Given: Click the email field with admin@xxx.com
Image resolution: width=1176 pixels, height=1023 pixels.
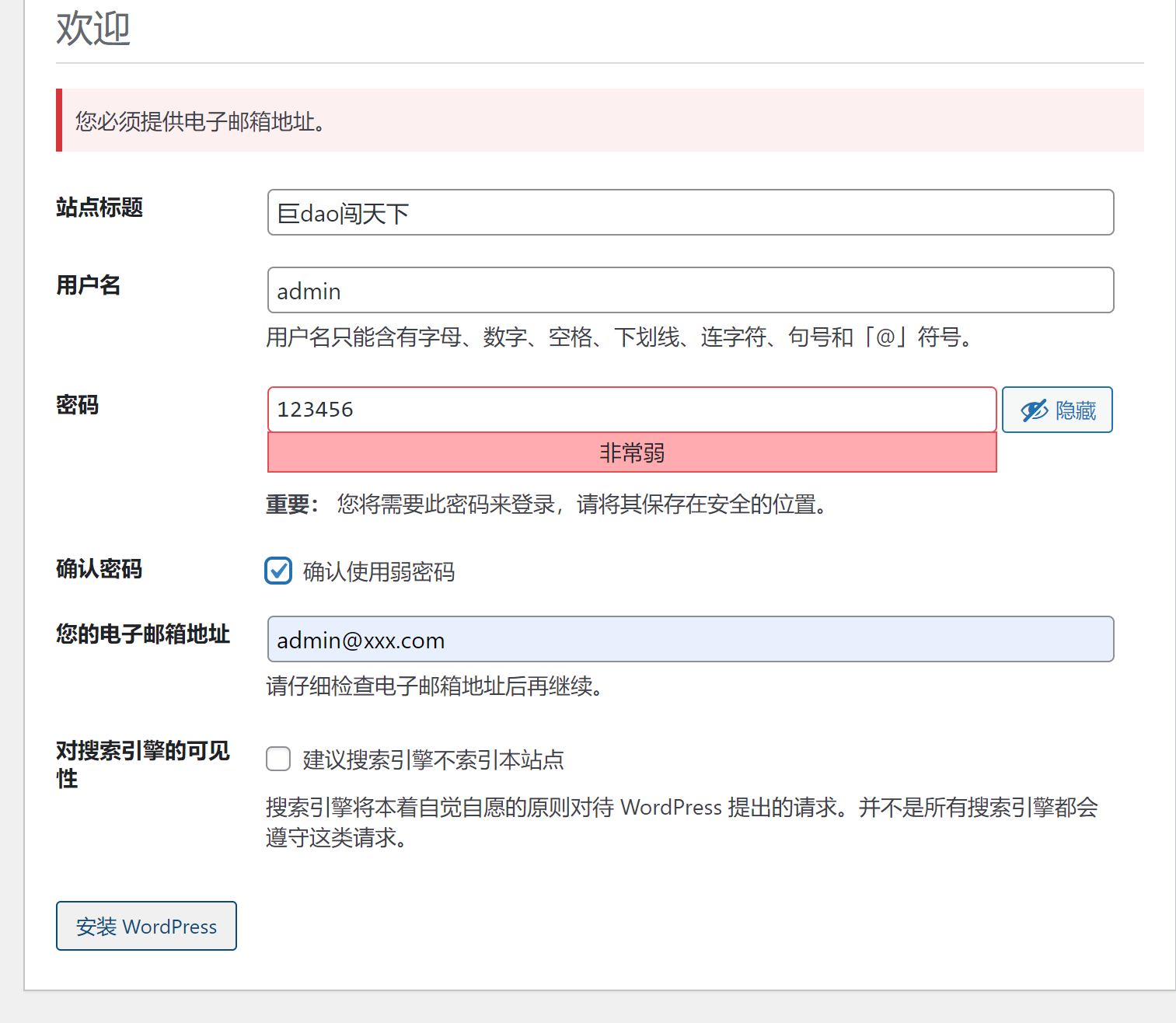Looking at the screenshot, I should [690, 639].
